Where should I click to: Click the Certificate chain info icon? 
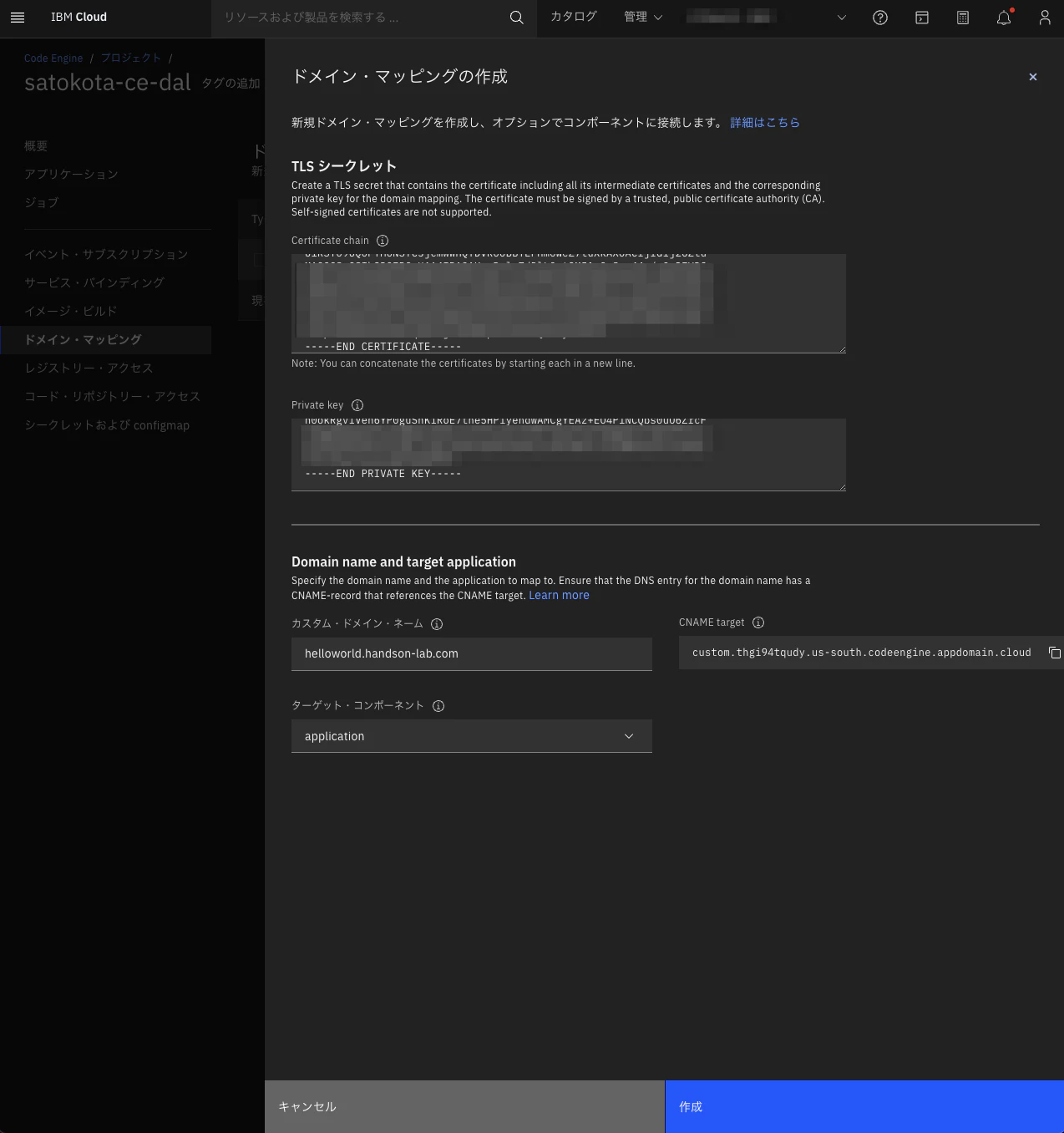pyautogui.click(x=383, y=241)
